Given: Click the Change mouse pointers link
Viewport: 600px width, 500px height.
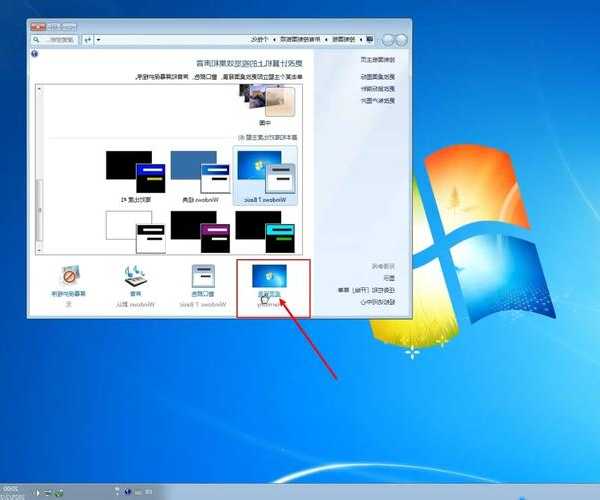Looking at the screenshot, I should (x=378, y=88).
